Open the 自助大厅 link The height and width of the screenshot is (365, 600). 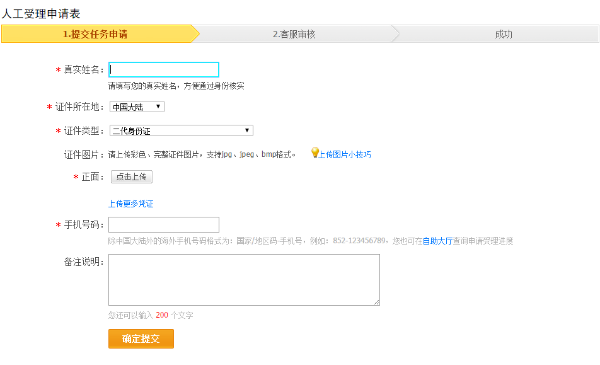(437, 241)
